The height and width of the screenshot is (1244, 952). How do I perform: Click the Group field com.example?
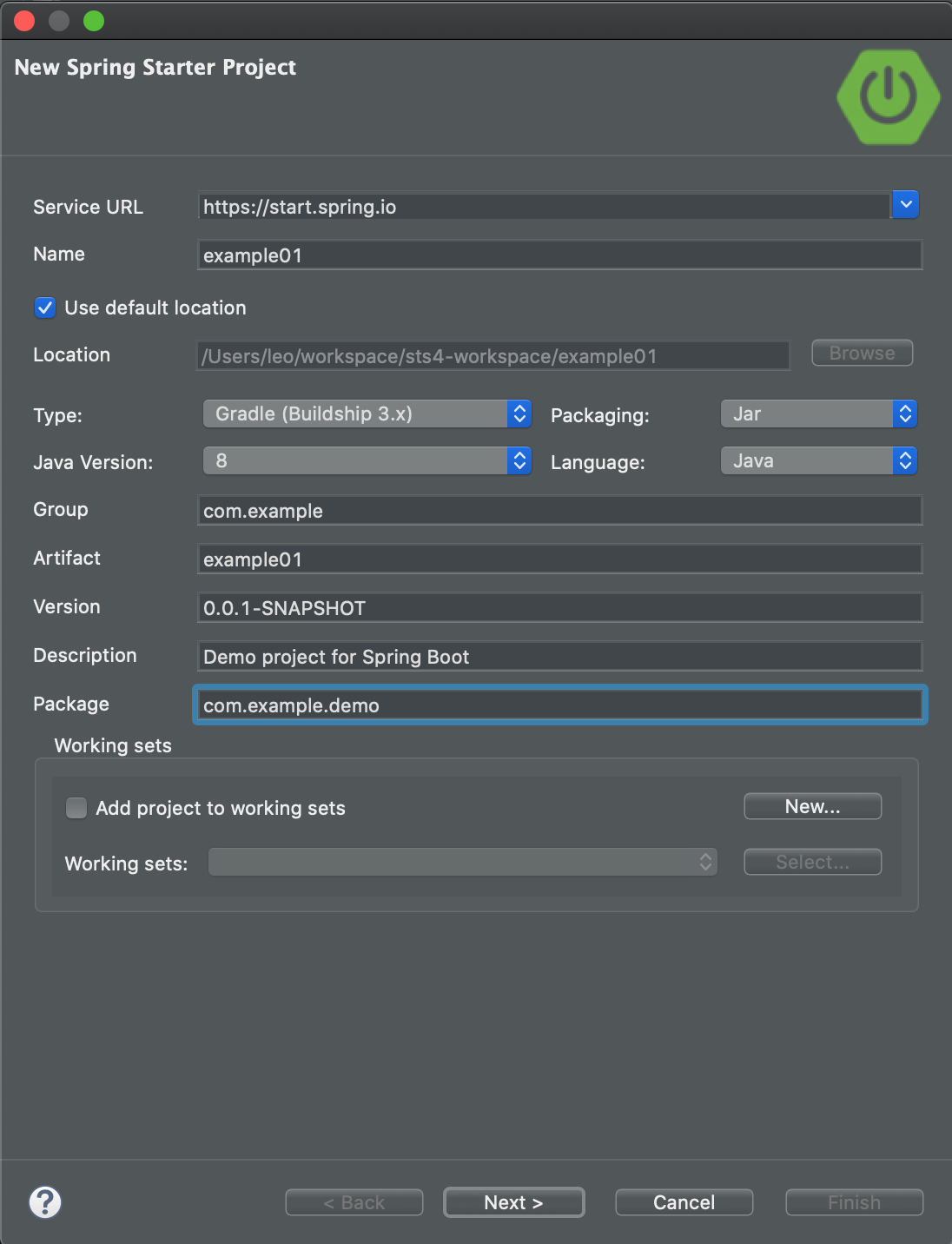pos(560,510)
